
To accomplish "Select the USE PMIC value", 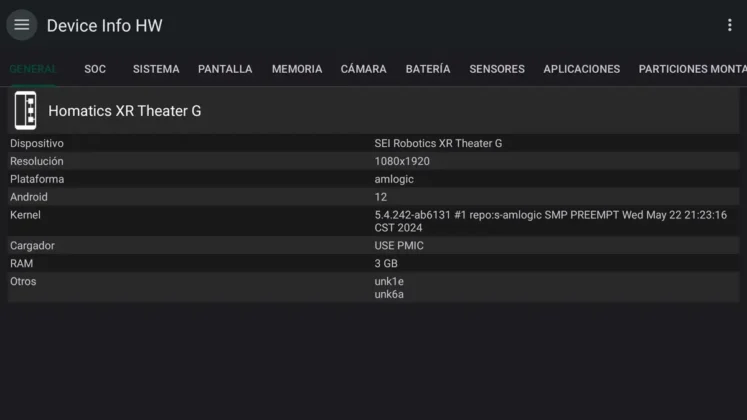I will point(399,246).
